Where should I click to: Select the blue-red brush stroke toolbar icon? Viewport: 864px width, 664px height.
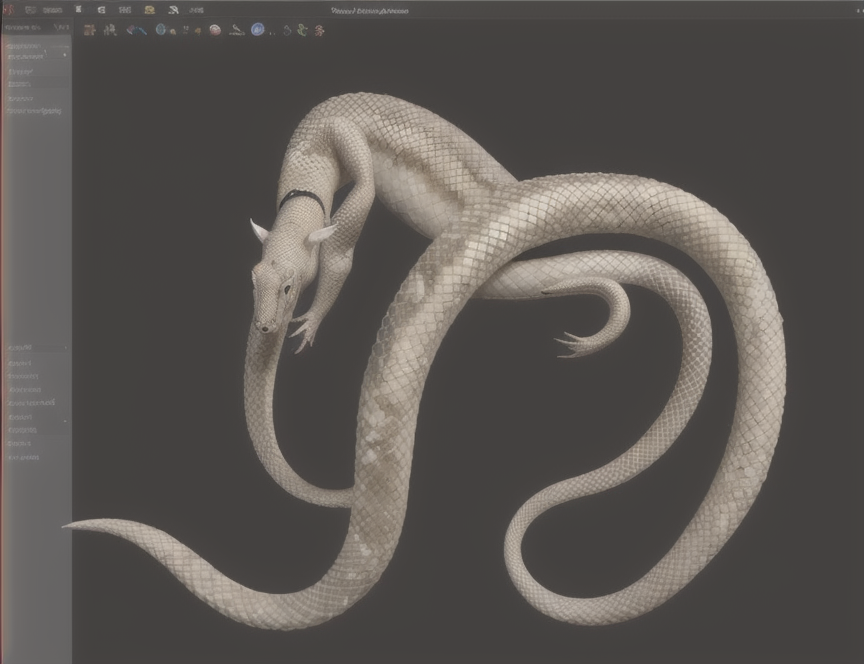pyautogui.click(x=136, y=30)
